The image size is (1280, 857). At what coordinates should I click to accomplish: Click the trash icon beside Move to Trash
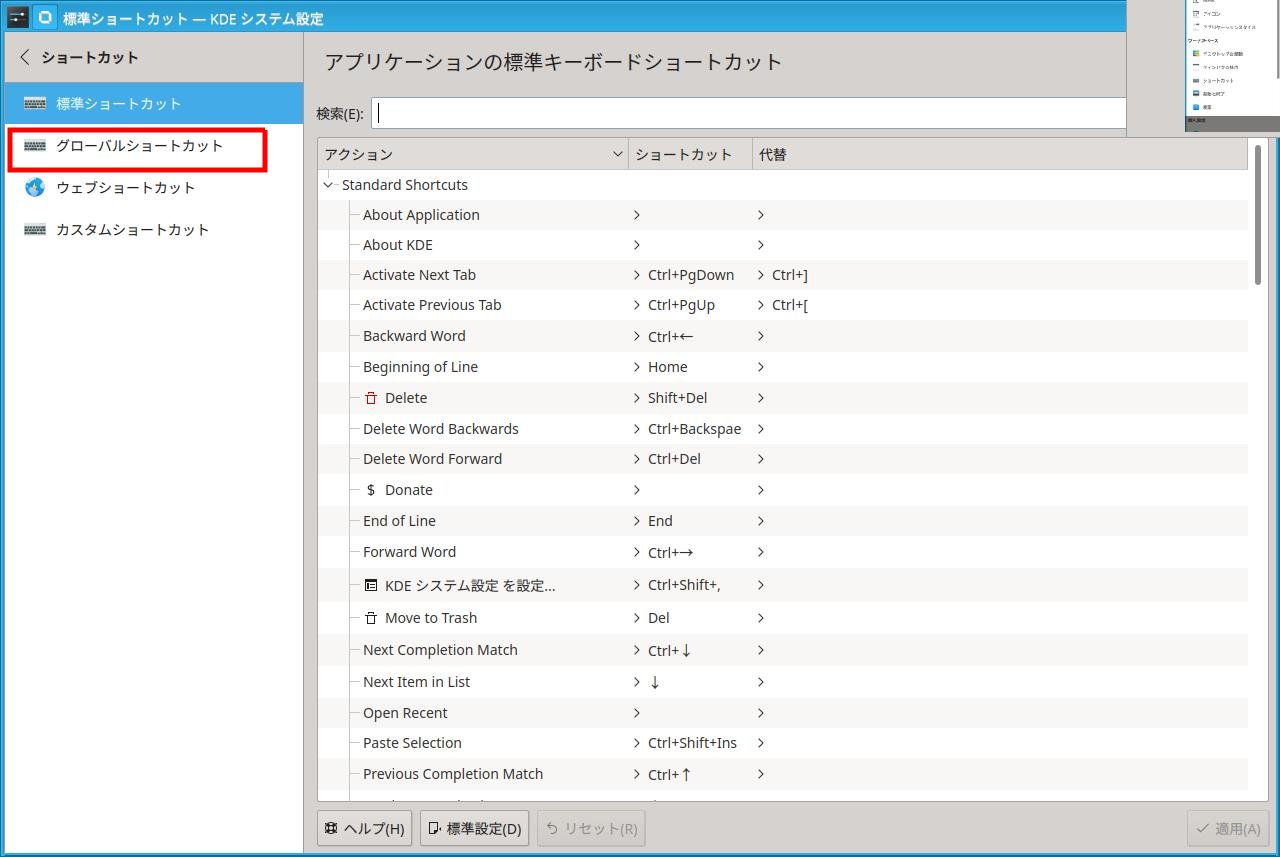(371, 618)
